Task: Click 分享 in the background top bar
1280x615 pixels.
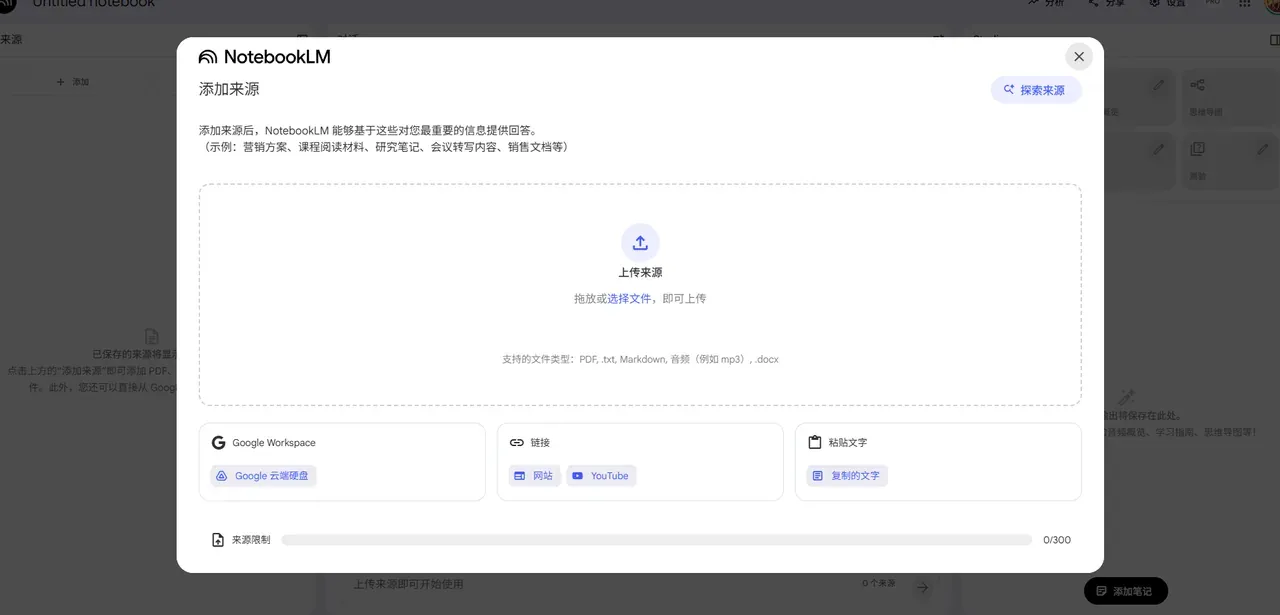Action: (1106, 4)
